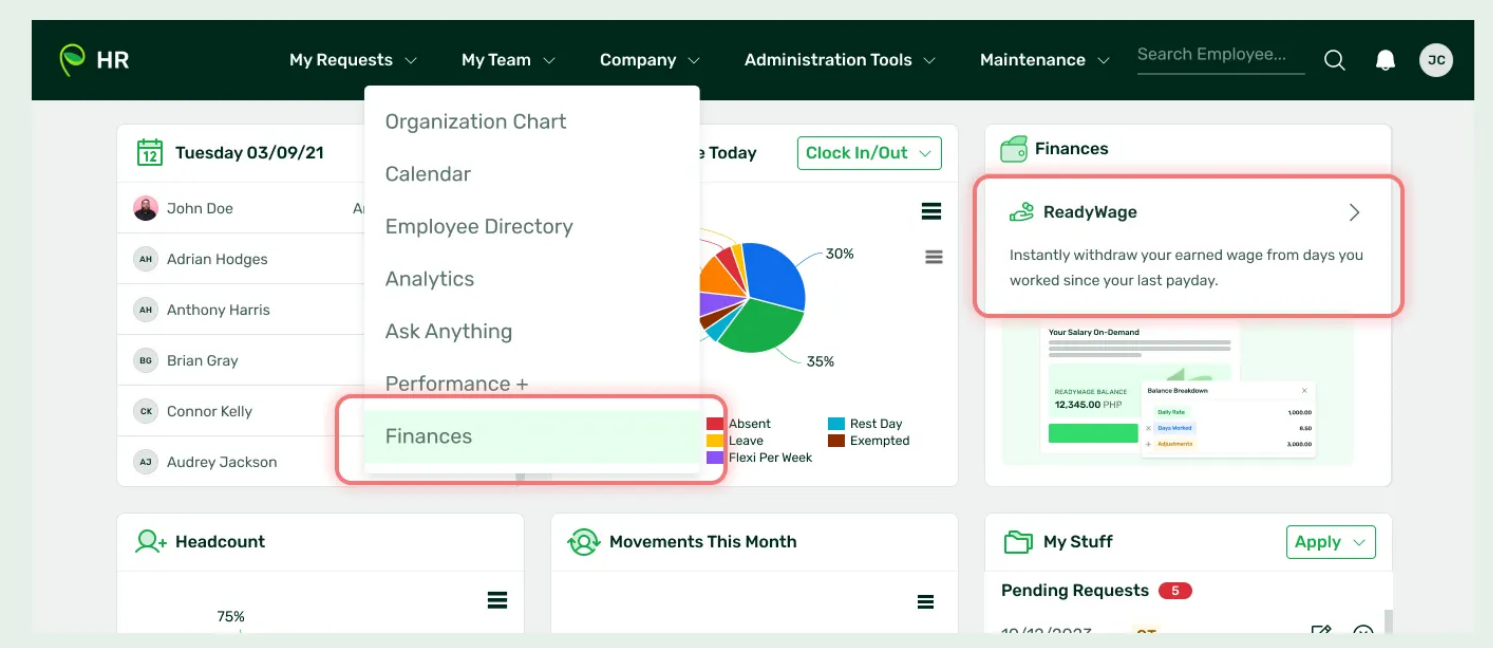Open the notifications bell

click(1385, 60)
